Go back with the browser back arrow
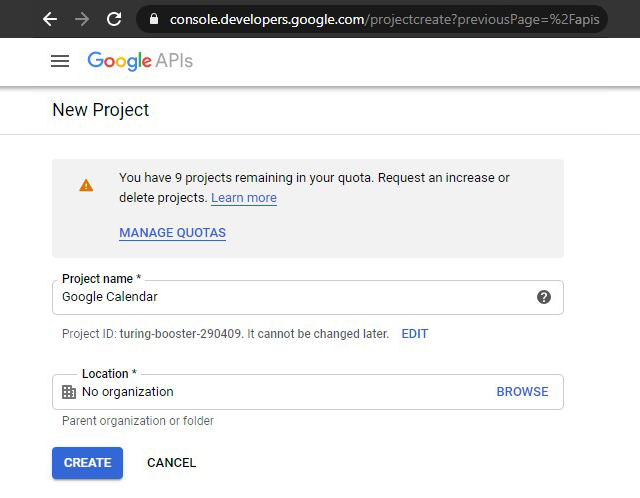The height and width of the screenshot is (498, 640). (50, 19)
